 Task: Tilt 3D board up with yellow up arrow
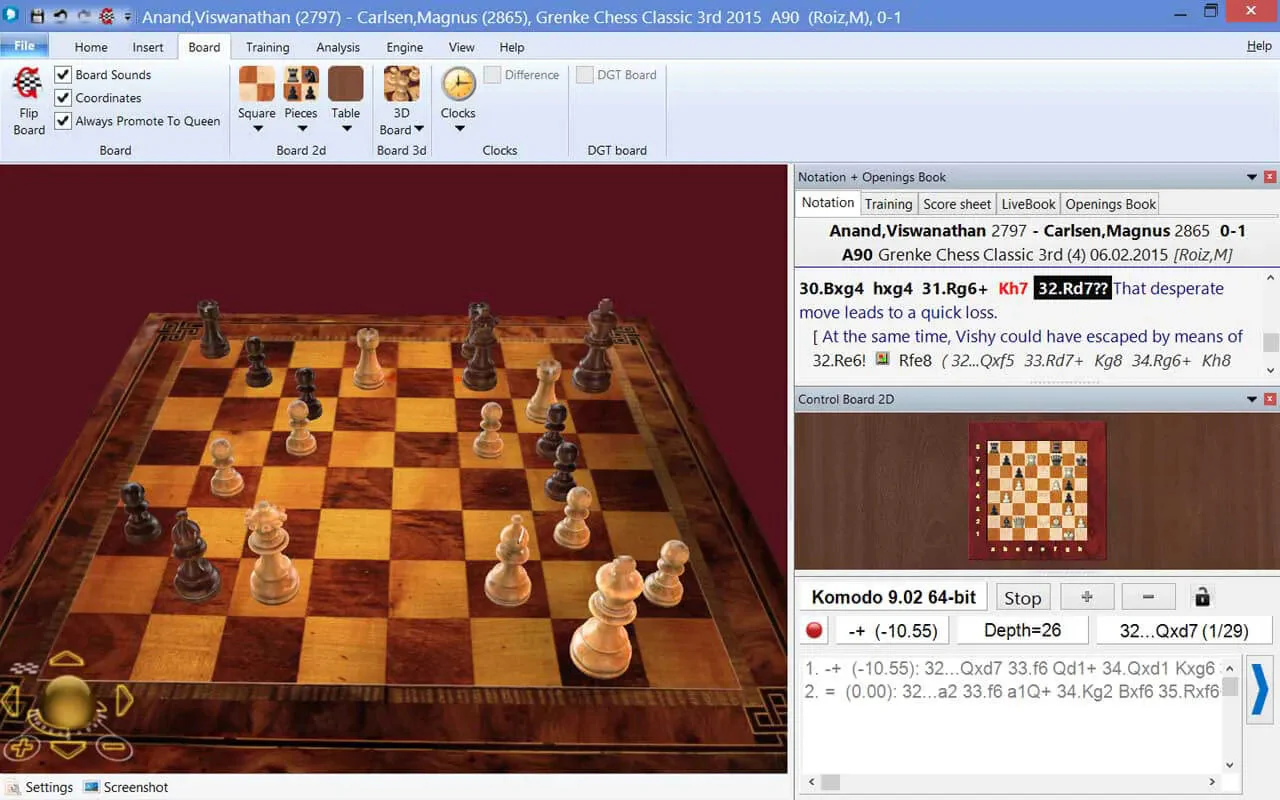click(67, 658)
